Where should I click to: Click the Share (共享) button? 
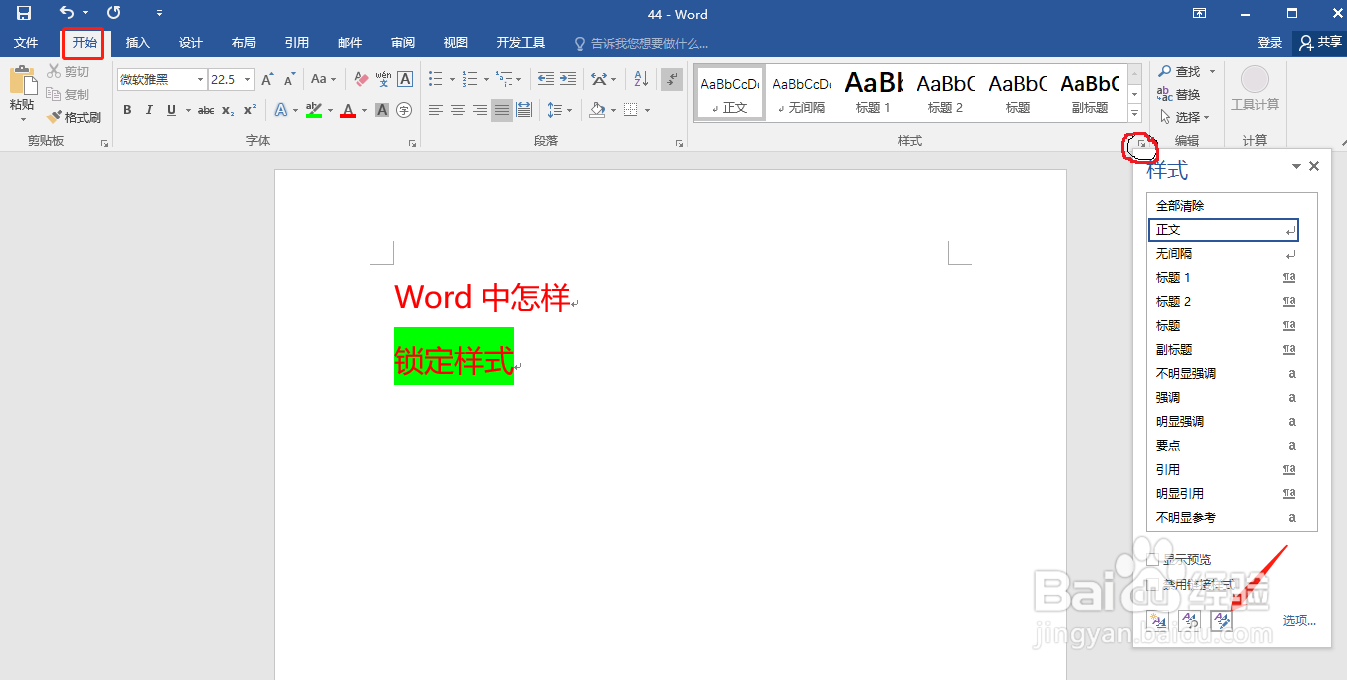pos(1320,43)
